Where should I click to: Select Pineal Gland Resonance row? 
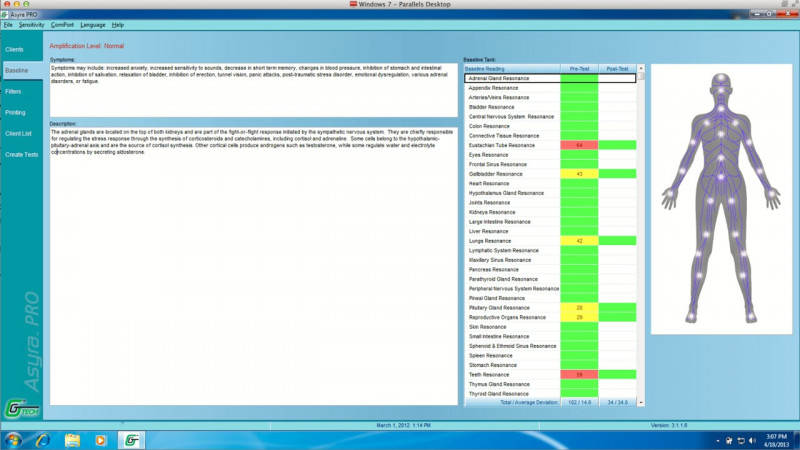(550, 298)
